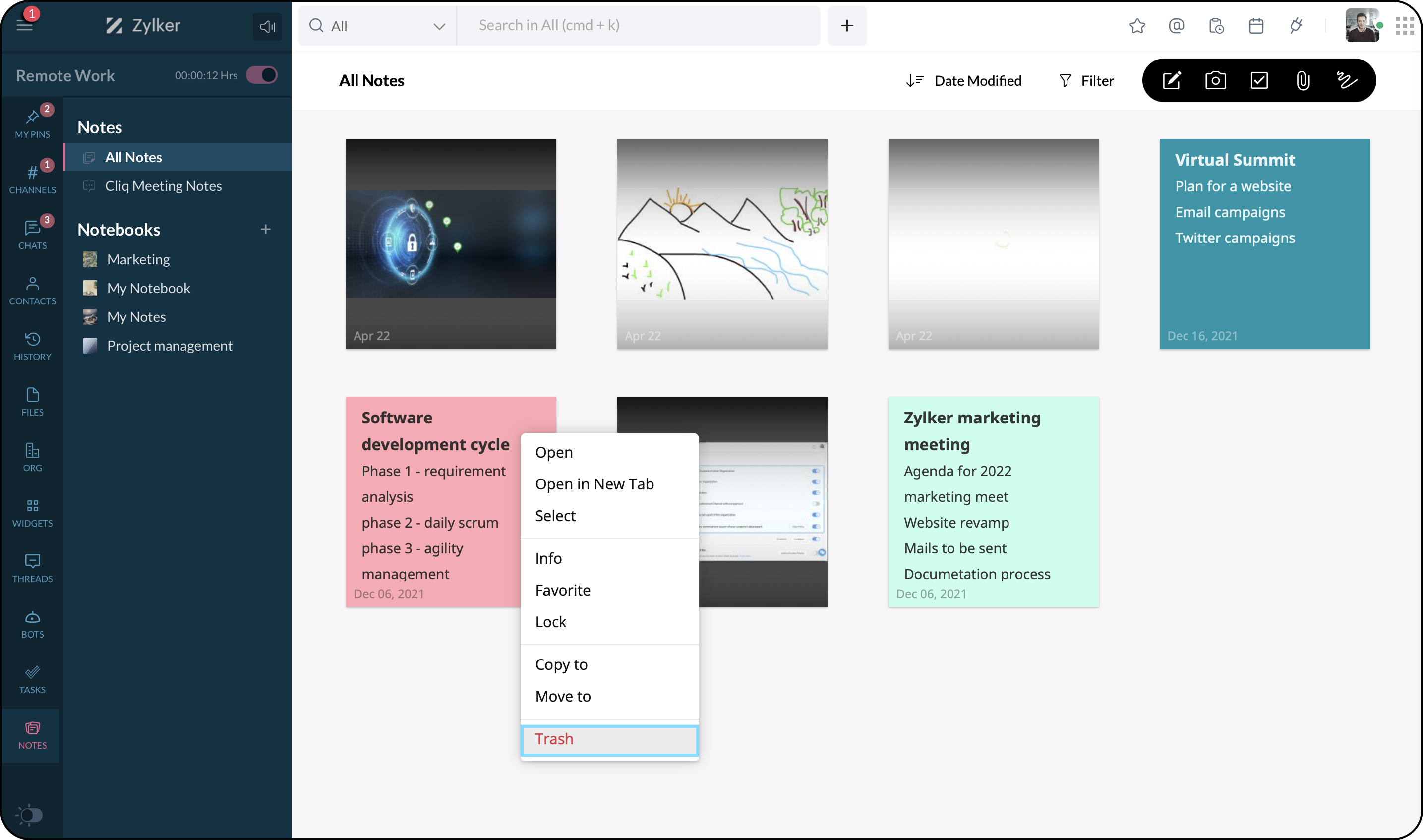
Task: Click the paperclip file note icon
Action: (x=1303, y=80)
